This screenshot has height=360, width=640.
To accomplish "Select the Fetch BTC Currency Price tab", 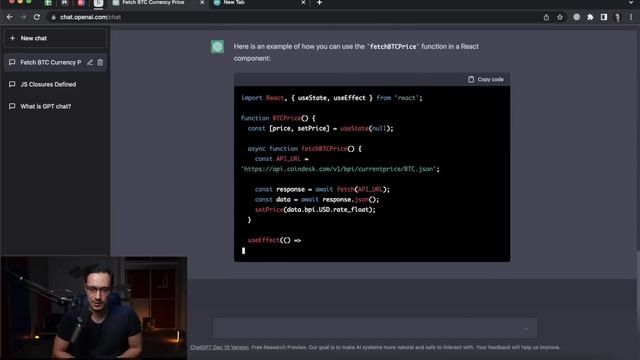I will click(x=158, y=3).
